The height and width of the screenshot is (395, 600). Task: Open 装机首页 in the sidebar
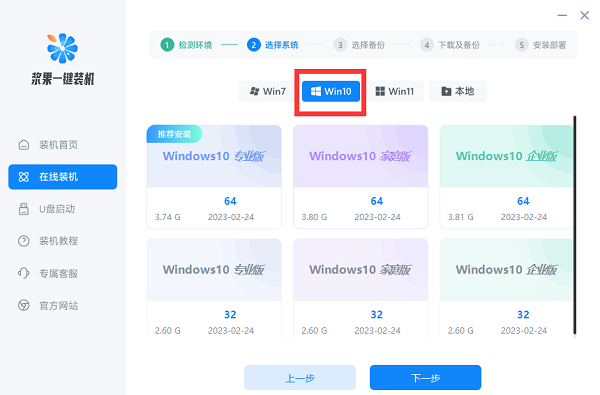(63, 145)
